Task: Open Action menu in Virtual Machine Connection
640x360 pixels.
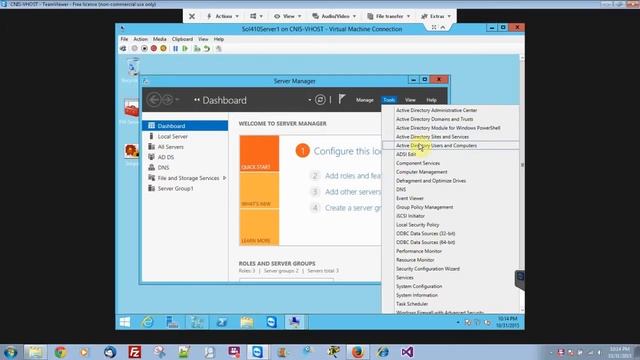Action: click(x=140, y=39)
